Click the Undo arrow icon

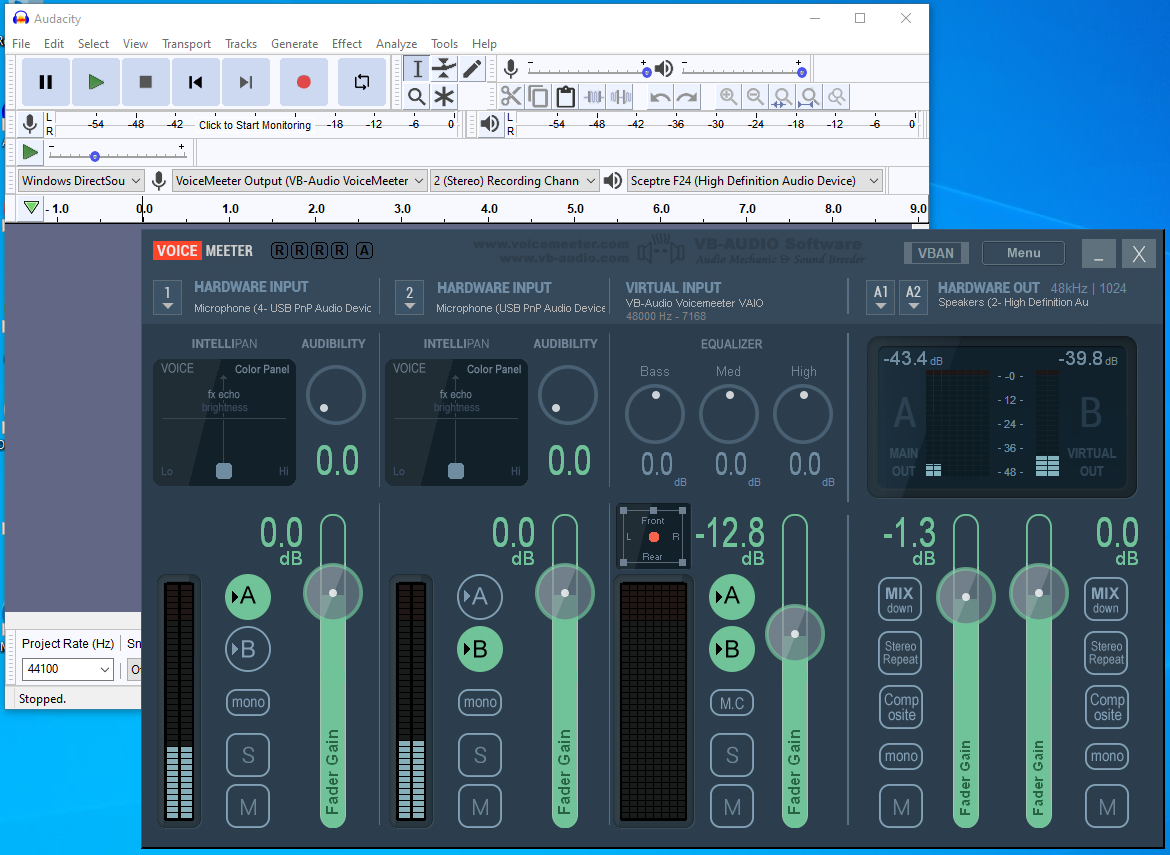[660, 96]
